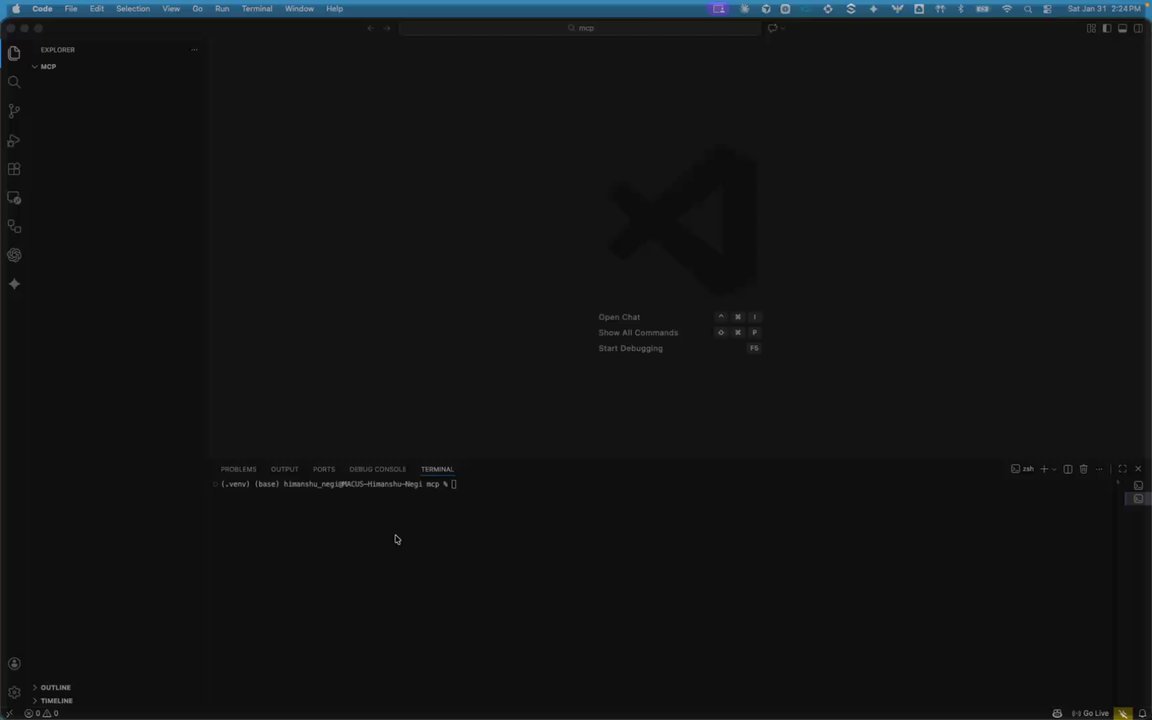Screen dimensions: 1152x720
Task: Open the sparkle AI icon in activity bar
Action: (14, 284)
